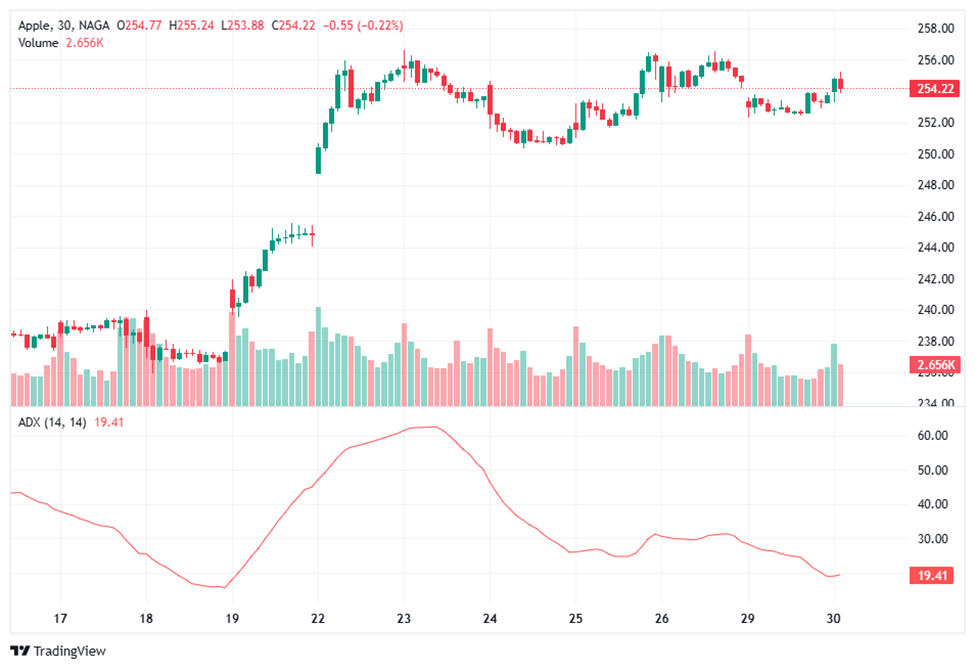The height and width of the screenshot is (669, 975).
Task: Click the 60.00 level on ADX scale
Action: tap(934, 436)
